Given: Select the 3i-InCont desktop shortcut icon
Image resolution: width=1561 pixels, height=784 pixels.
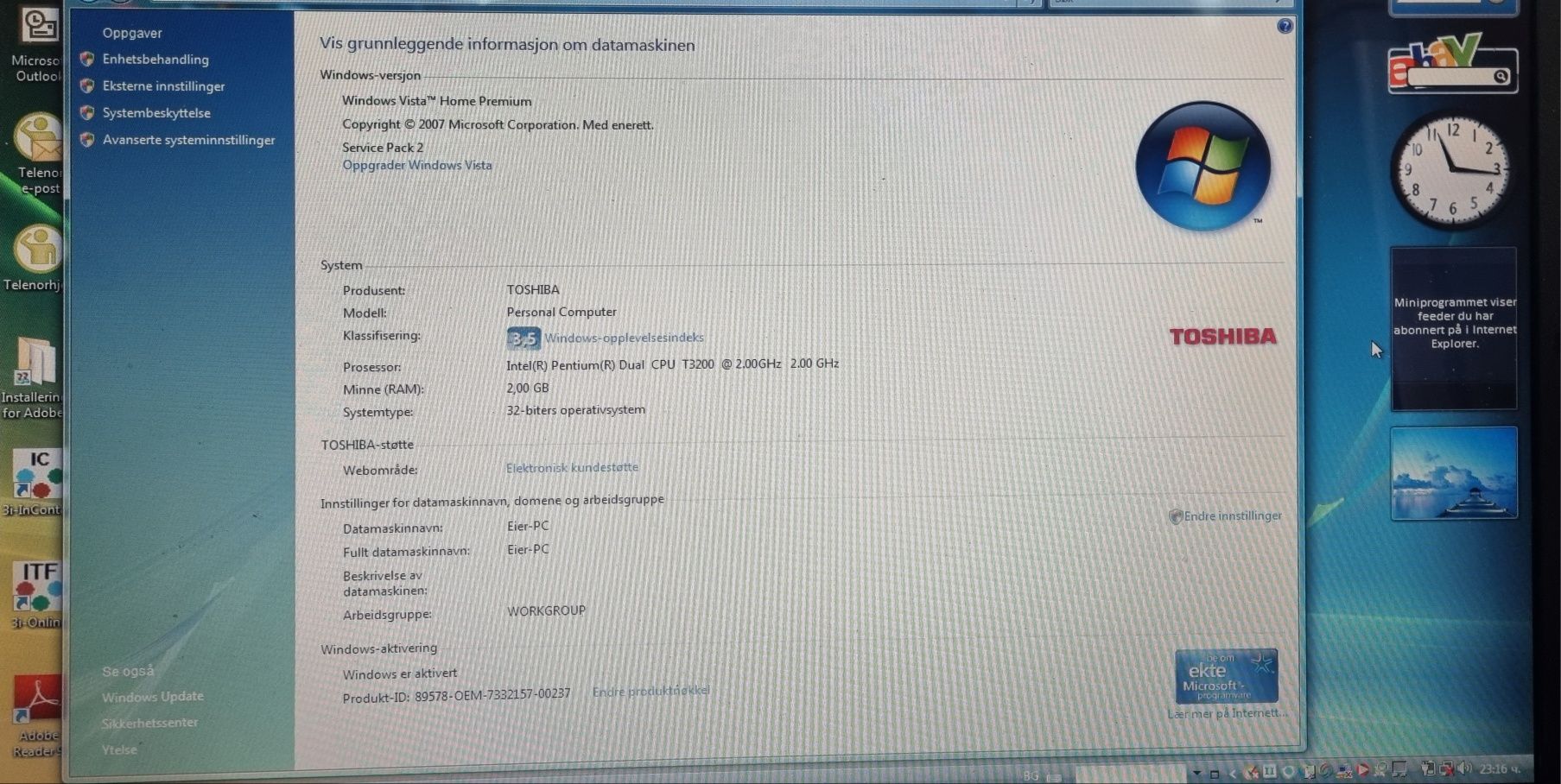Looking at the screenshot, I should [x=35, y=482].
